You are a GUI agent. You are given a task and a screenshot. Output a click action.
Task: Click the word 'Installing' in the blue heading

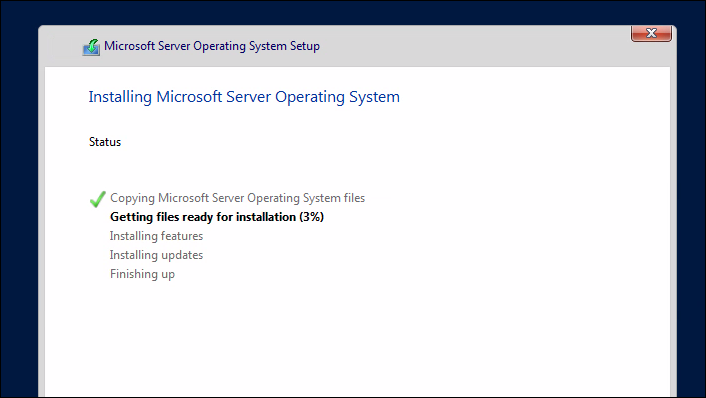[120, 97]
